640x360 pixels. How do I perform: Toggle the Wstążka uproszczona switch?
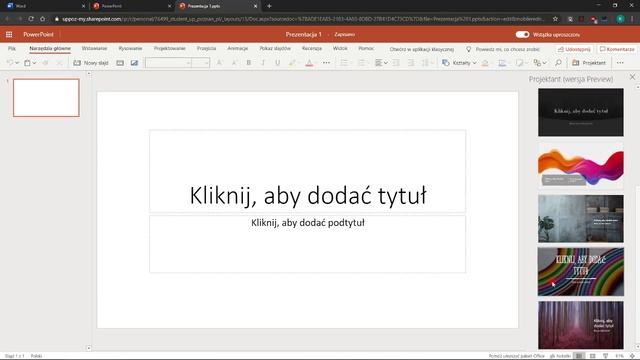(522, 35)
